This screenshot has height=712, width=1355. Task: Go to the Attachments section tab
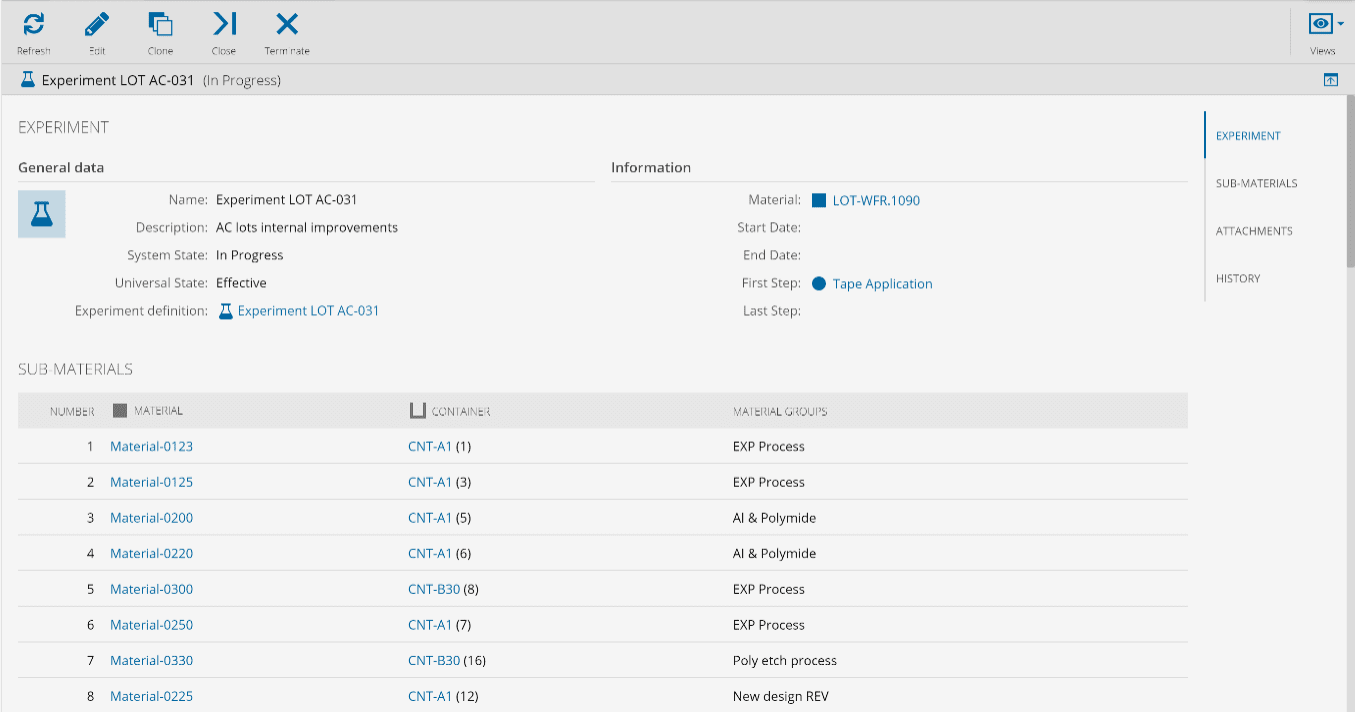tap(1254, 231)
